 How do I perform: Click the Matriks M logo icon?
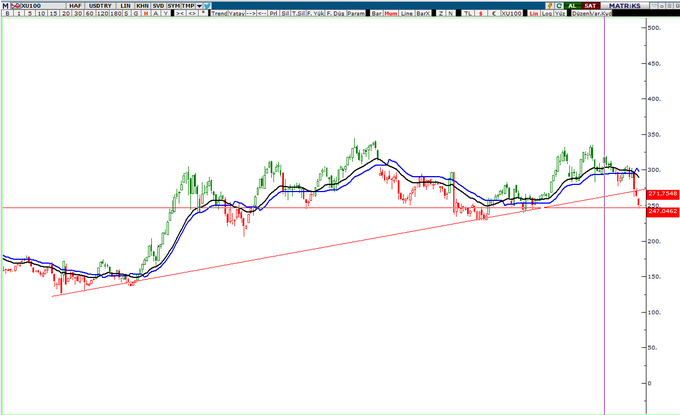pos(5,6)
